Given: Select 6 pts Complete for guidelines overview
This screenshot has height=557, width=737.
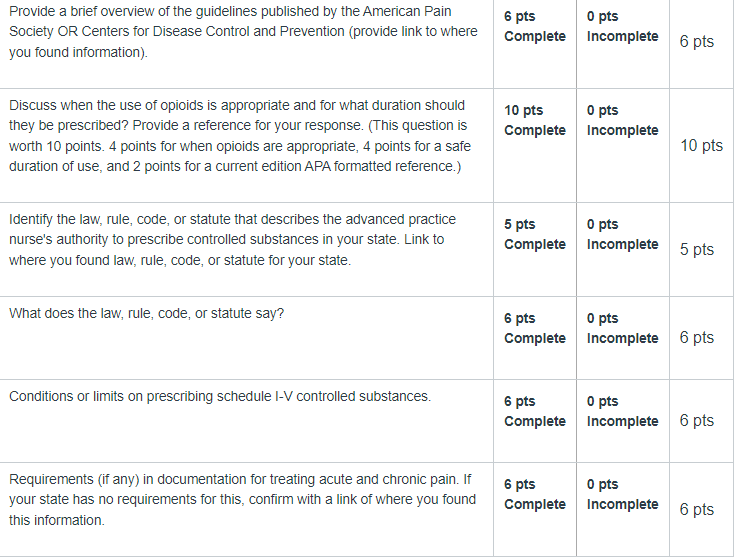Looking at the screenshot, I should click(x=534, y=26).
